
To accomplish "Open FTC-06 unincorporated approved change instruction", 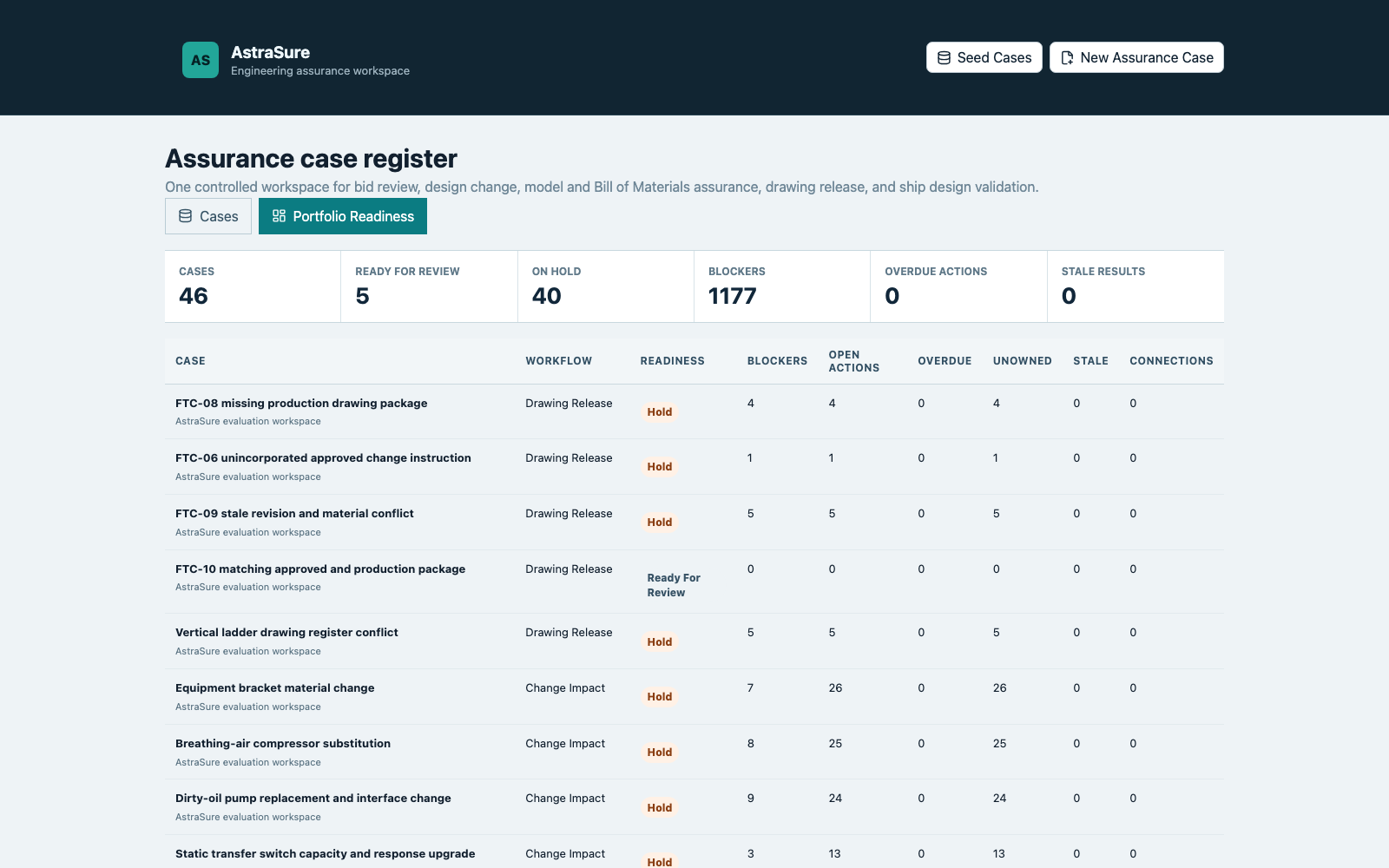I will pyautogui.click(x=323, y=457).
